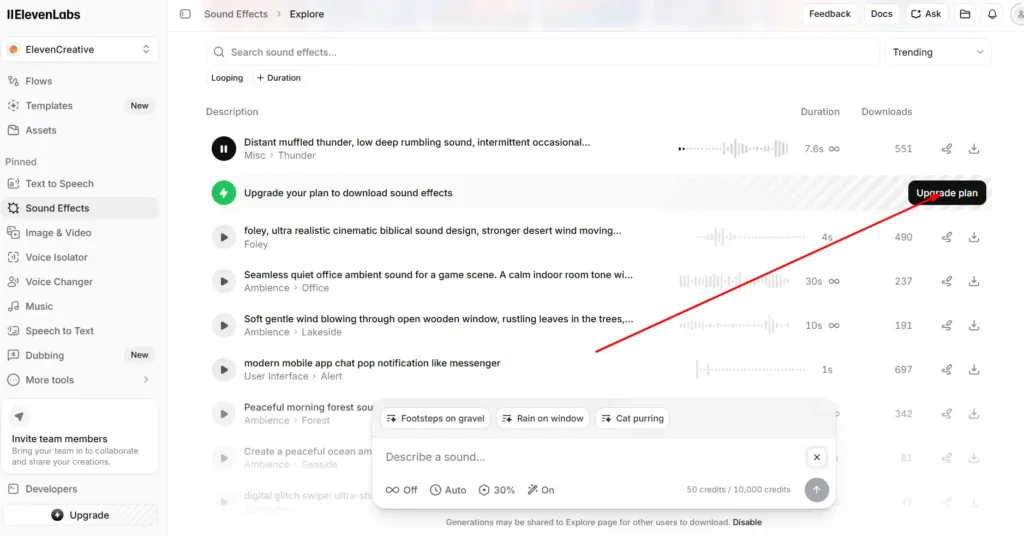The width and height of the screenshot is (1024, 536).
Task: Download the Distant muffled thunder sound
Action: (x=974, y=149)
